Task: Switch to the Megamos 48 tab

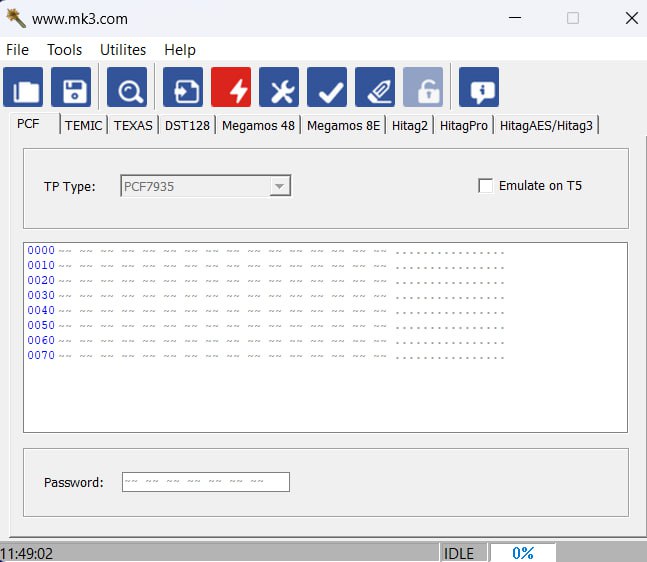Action: click(x=258, y=125)
